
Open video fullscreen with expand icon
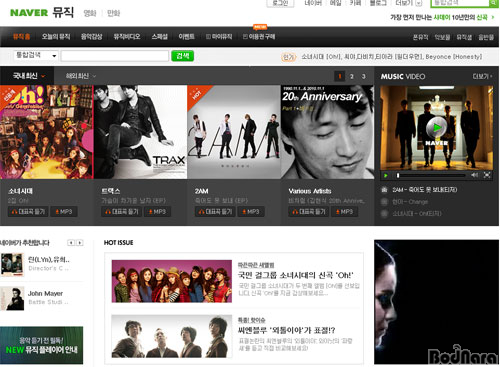(487, 175)
